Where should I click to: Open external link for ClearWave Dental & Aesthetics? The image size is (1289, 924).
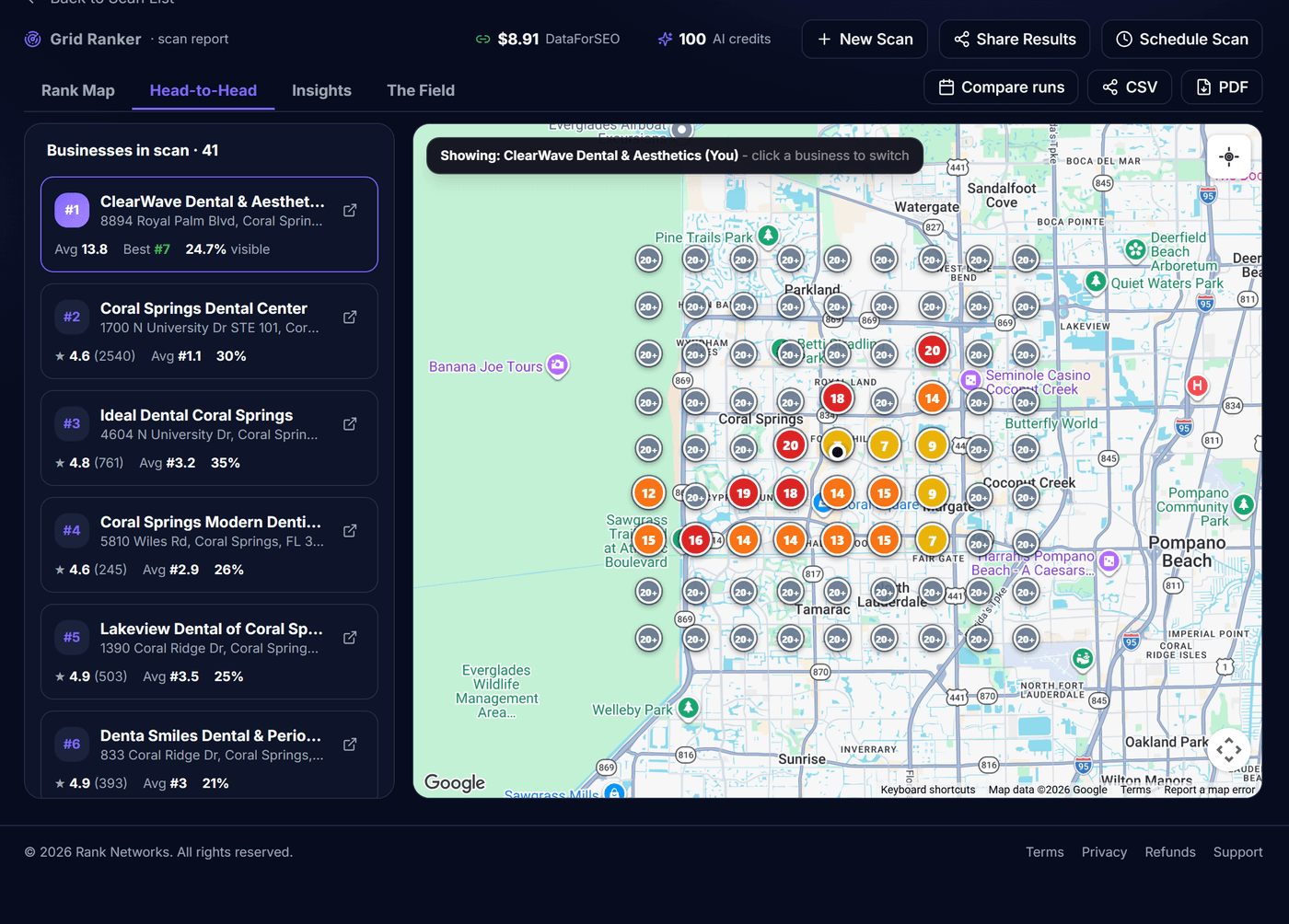click(x=350, y=211)
